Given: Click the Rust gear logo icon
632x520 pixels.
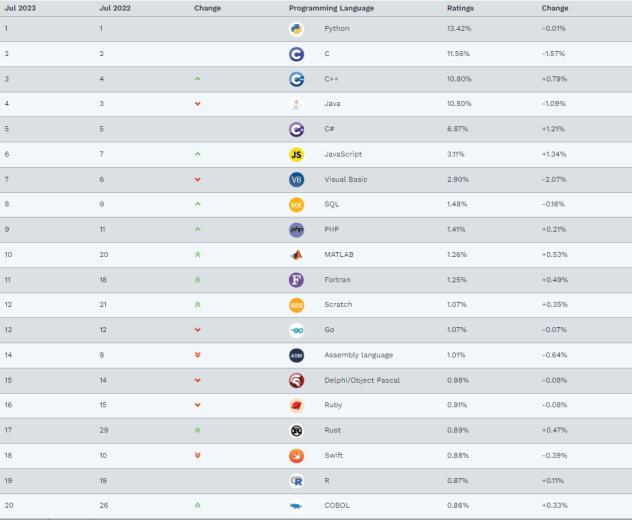Looking at the screenshot, I should (x=296, y=431).
